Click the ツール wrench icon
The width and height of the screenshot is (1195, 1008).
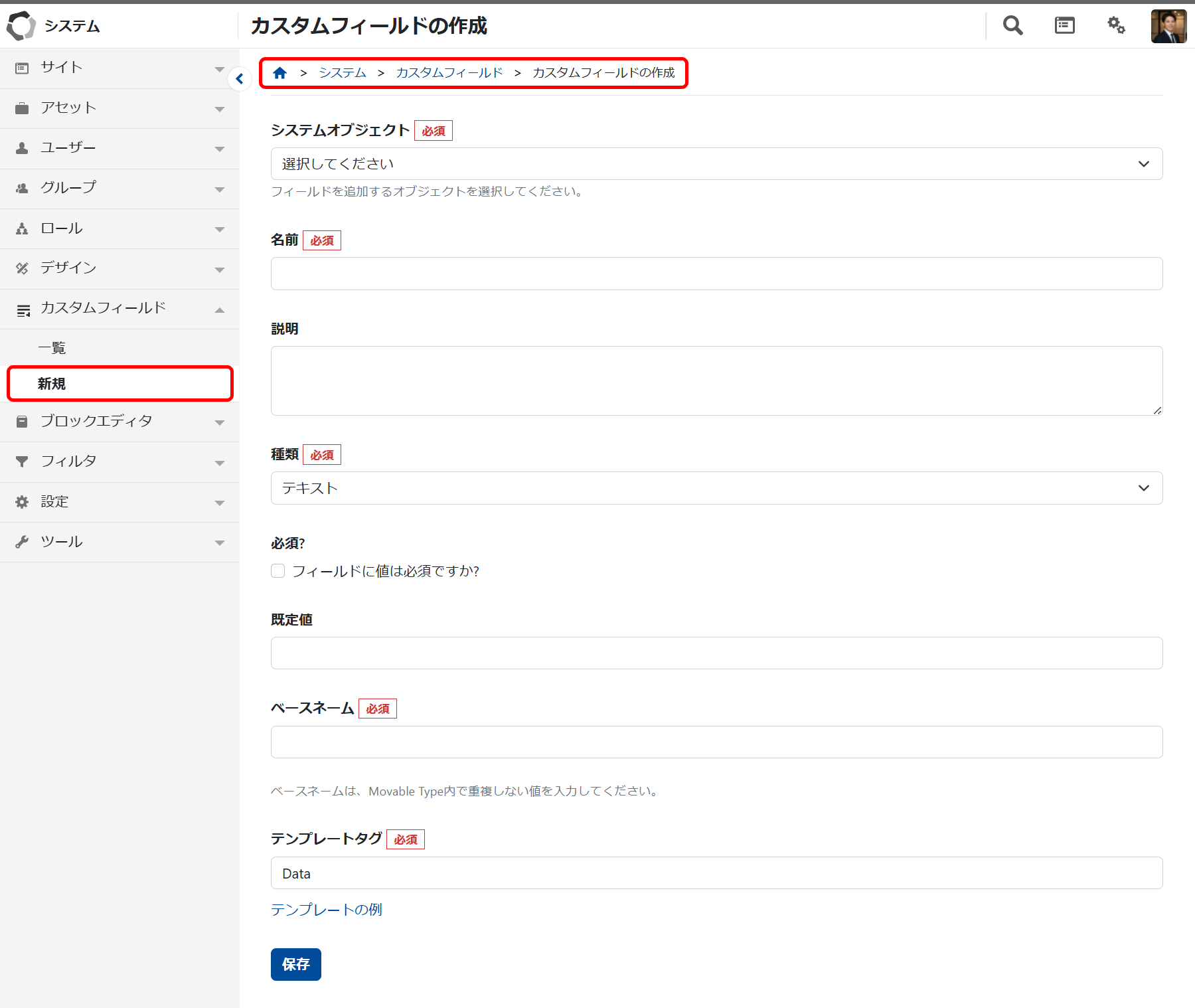22,542
